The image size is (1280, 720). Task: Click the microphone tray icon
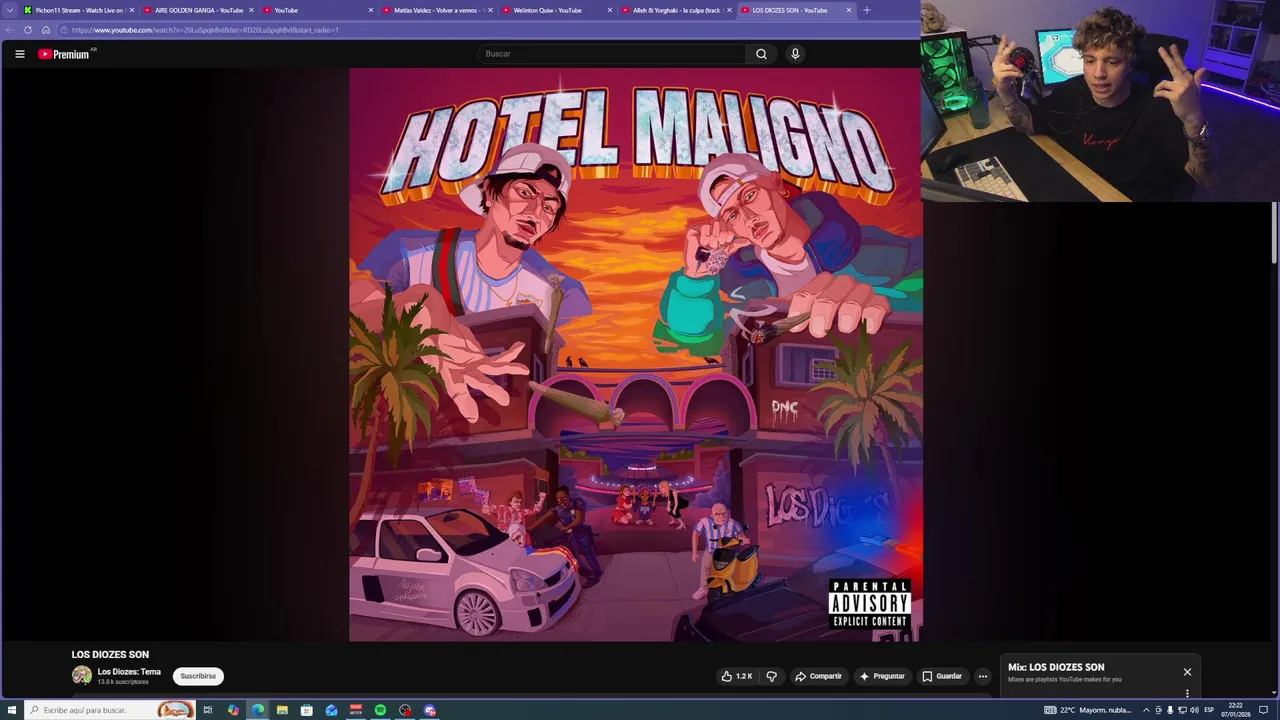(x=1170, y=710)
